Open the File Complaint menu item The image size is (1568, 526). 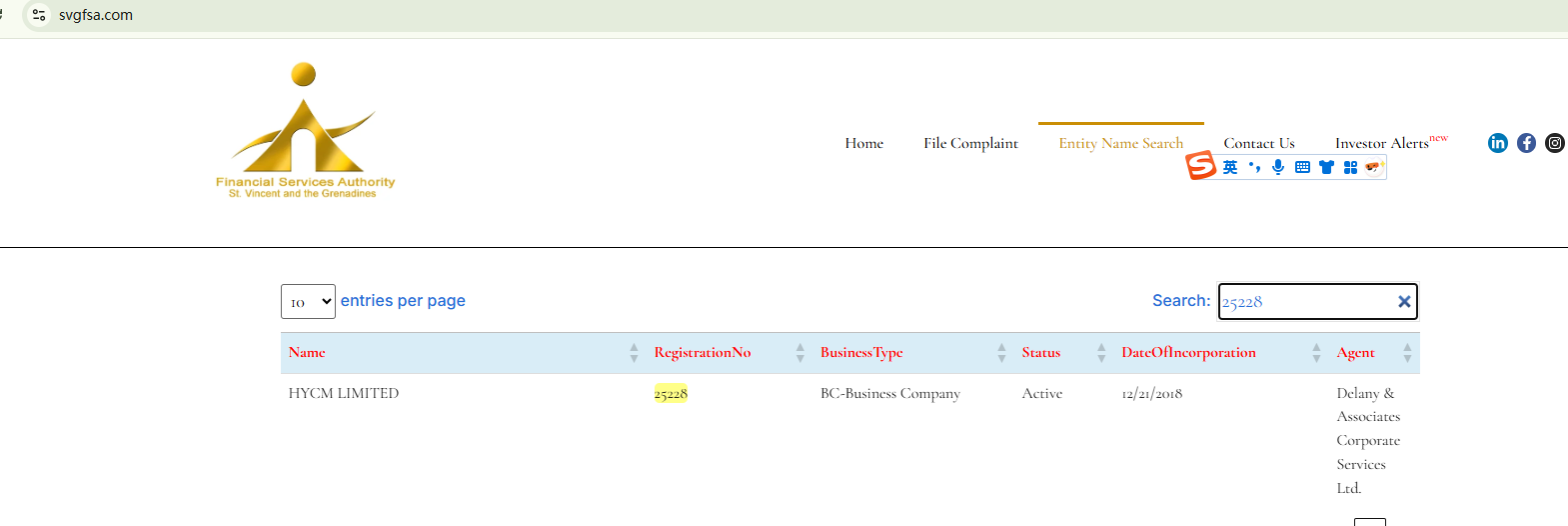[970, 143]
